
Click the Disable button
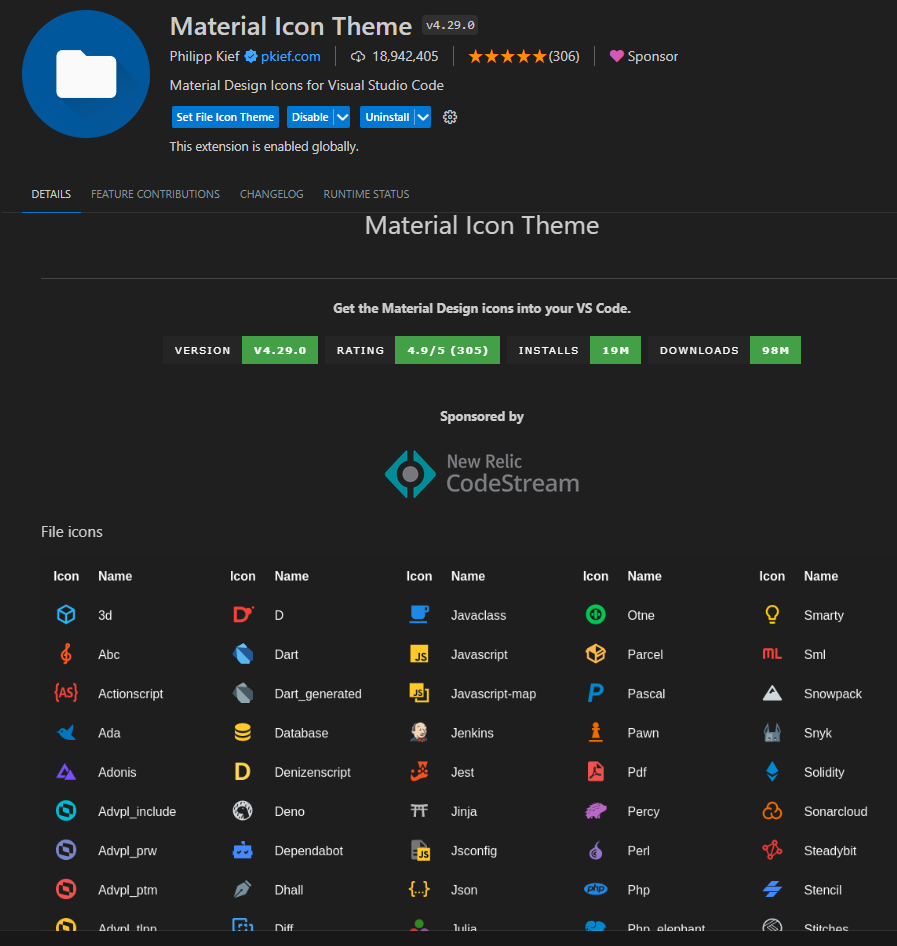(310, 117)
